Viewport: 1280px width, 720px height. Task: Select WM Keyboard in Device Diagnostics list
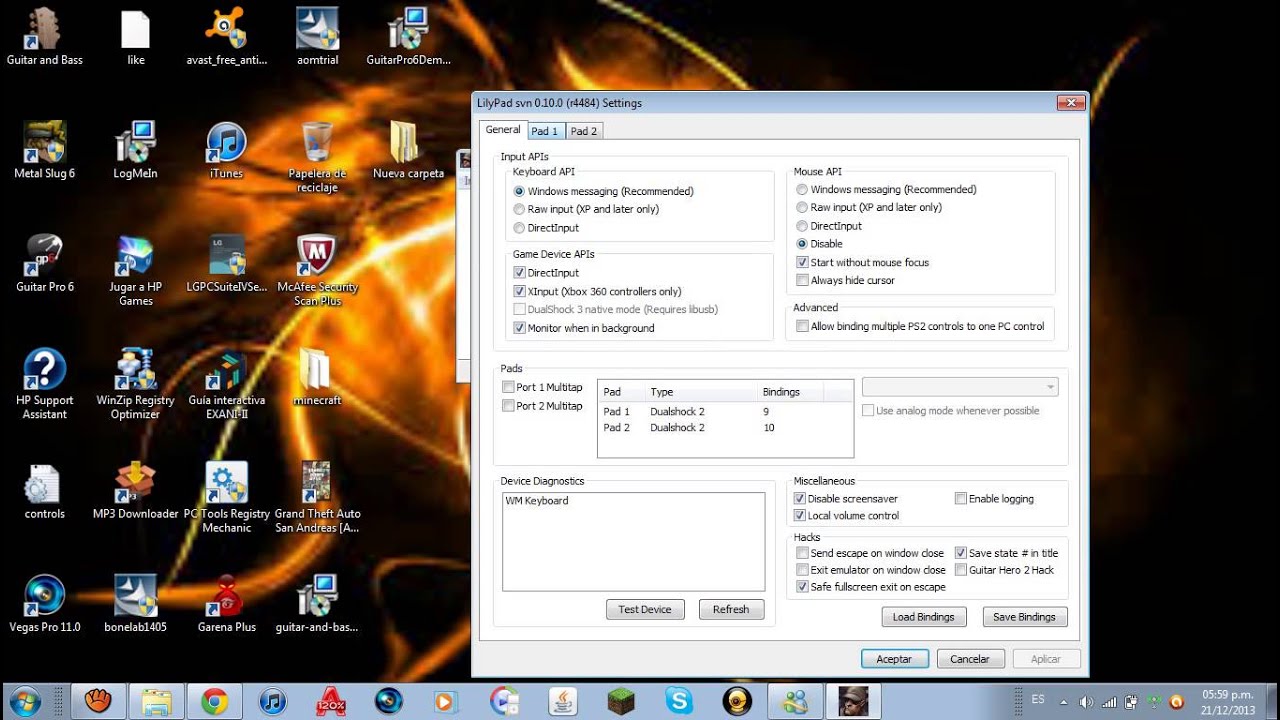pyautogui.click(x=537, y=501)
